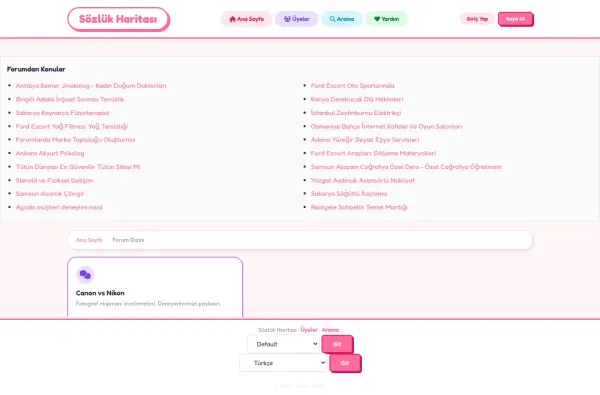
Task: Open Adana Yüreğir Beyaz Eşya Servisleri
Action: [365, 140]
